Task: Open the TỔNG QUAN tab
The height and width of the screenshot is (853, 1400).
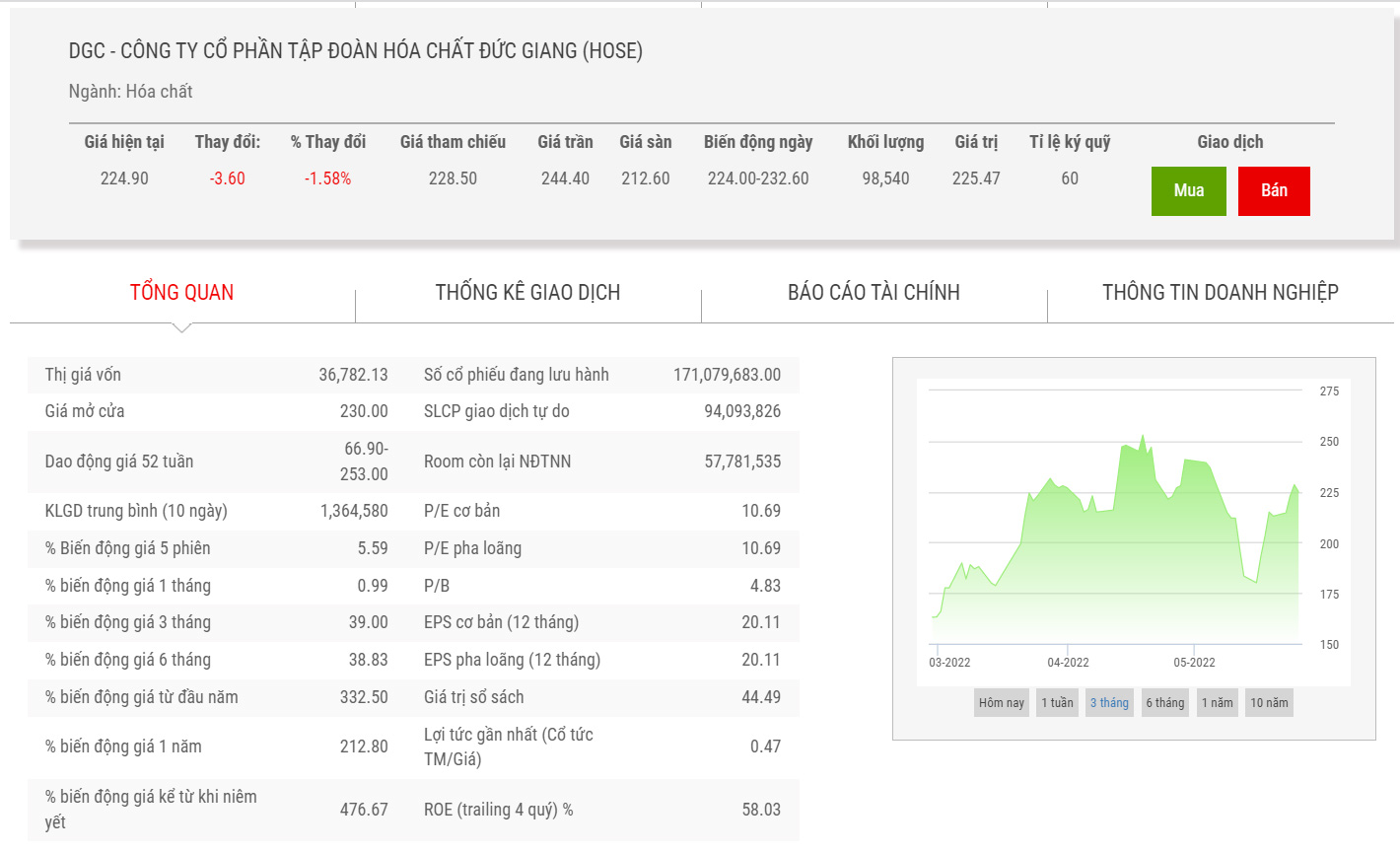Action: pos(181,292)
